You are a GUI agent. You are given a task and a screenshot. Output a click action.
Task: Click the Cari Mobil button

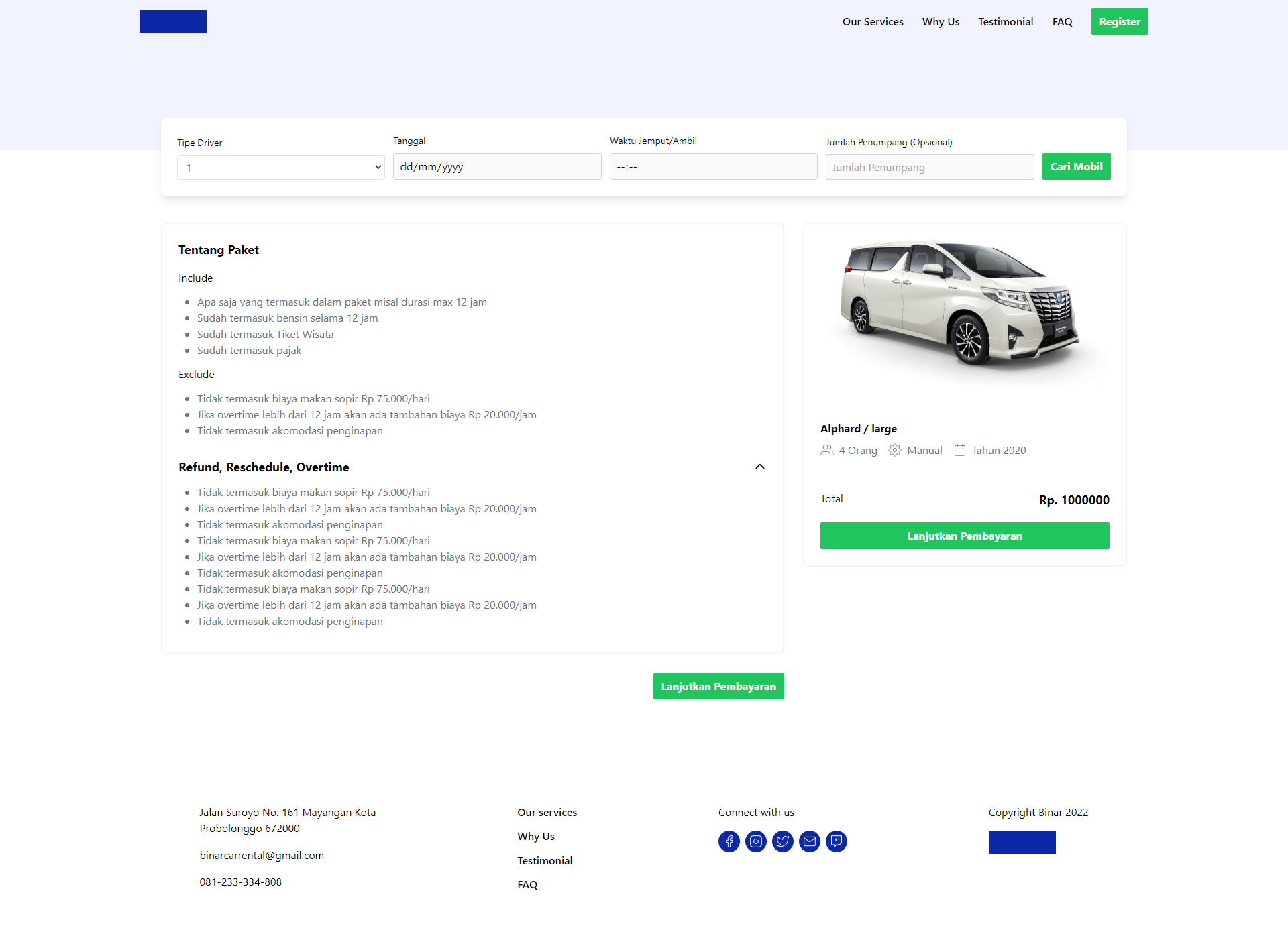tap(1076, 166)
